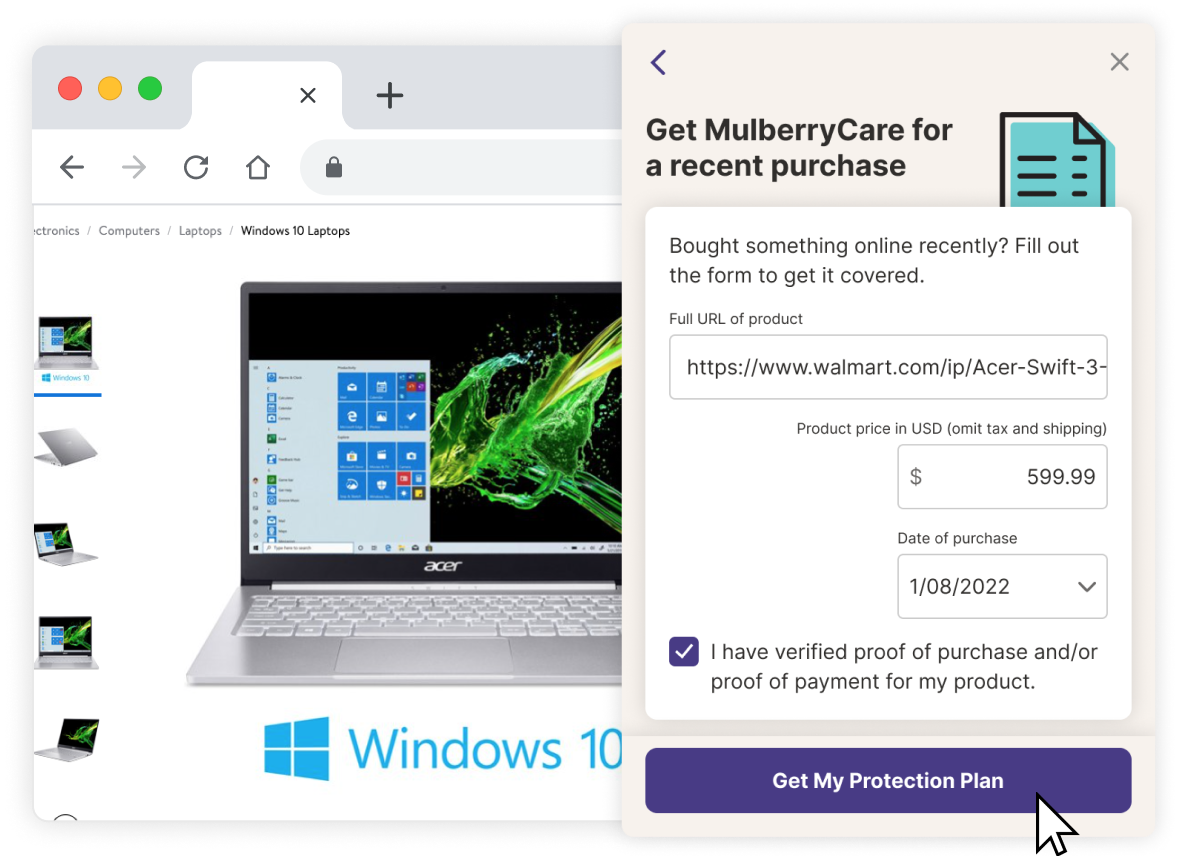1180x860 pixels.
Task: Uncheck the verified proof of purchase checkbox
Action: tap(683, 652)
